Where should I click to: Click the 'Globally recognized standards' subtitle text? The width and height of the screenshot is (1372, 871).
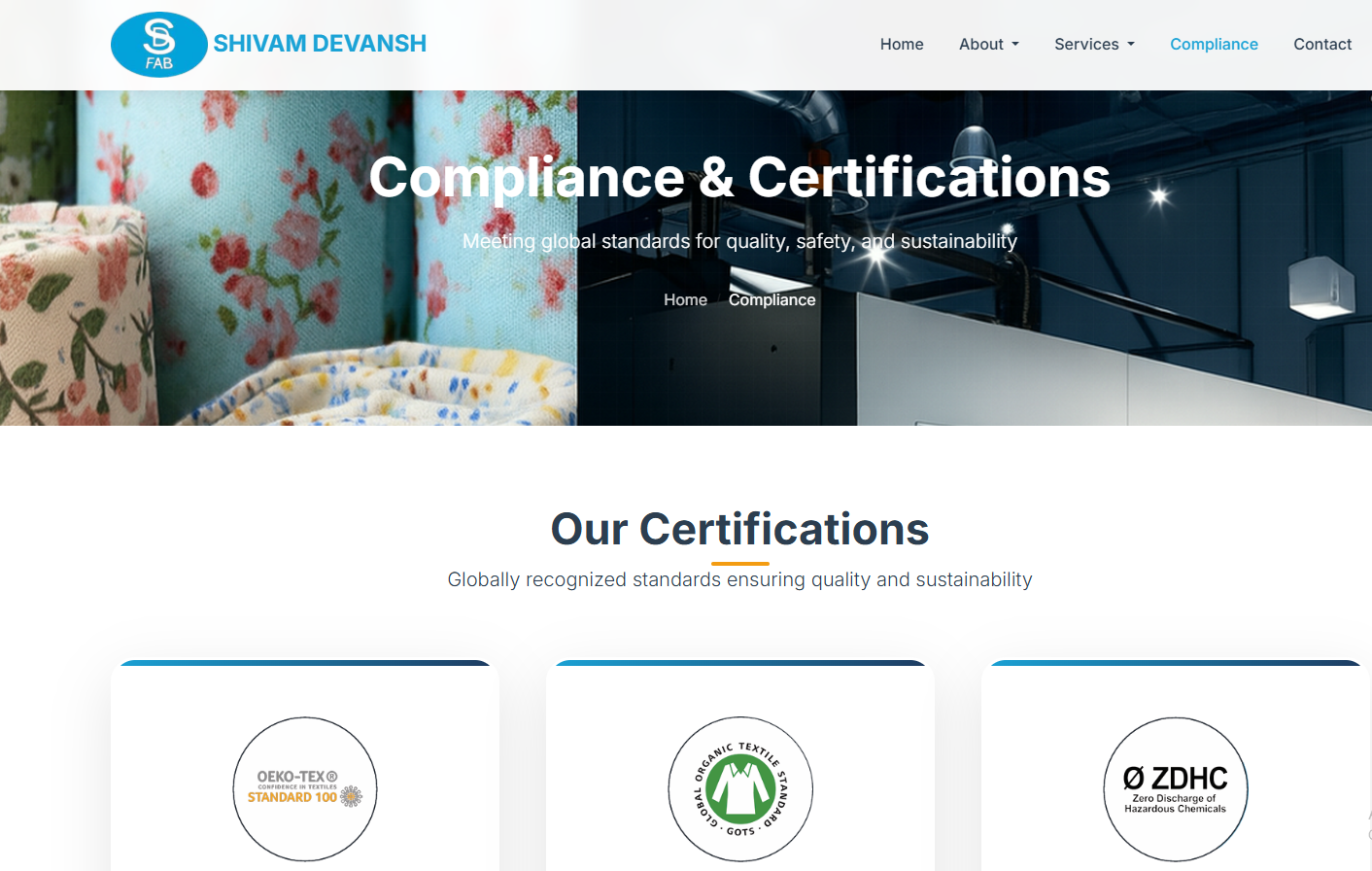coord(739,579)
